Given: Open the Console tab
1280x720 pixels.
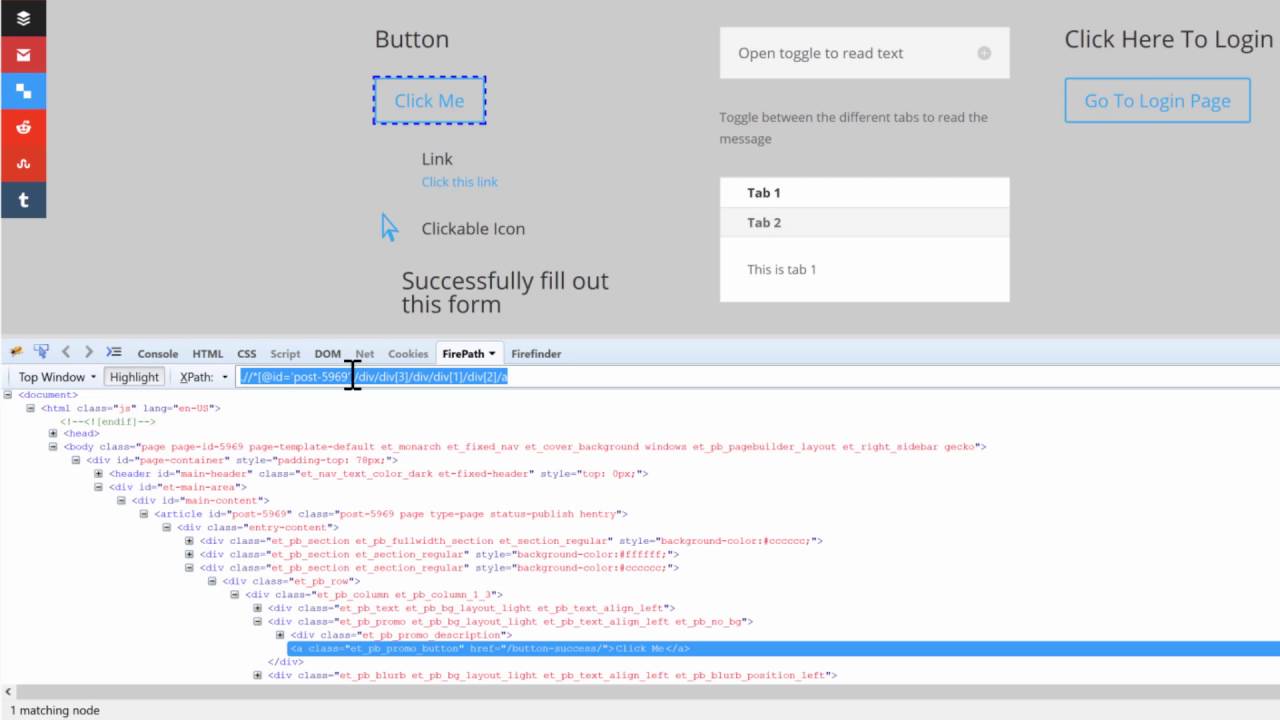Looking at the screenshot, I should pos(158,353).
